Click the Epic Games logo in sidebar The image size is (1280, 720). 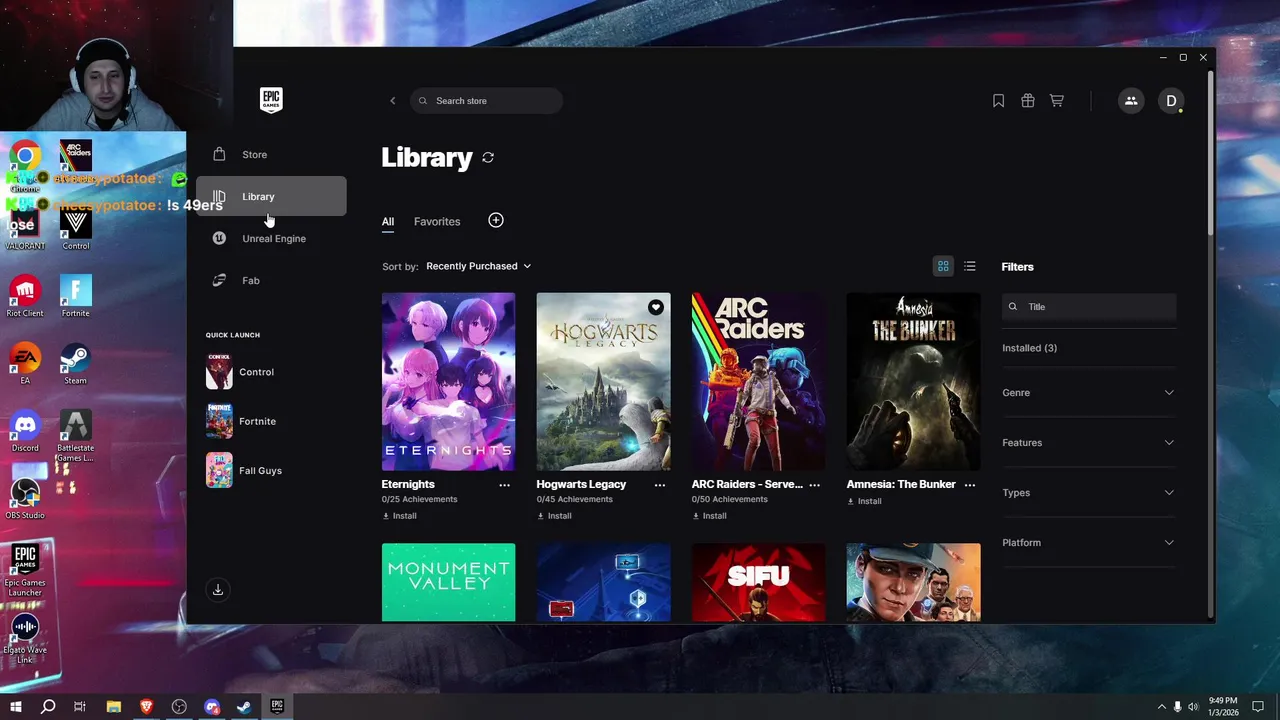[271, 100]
